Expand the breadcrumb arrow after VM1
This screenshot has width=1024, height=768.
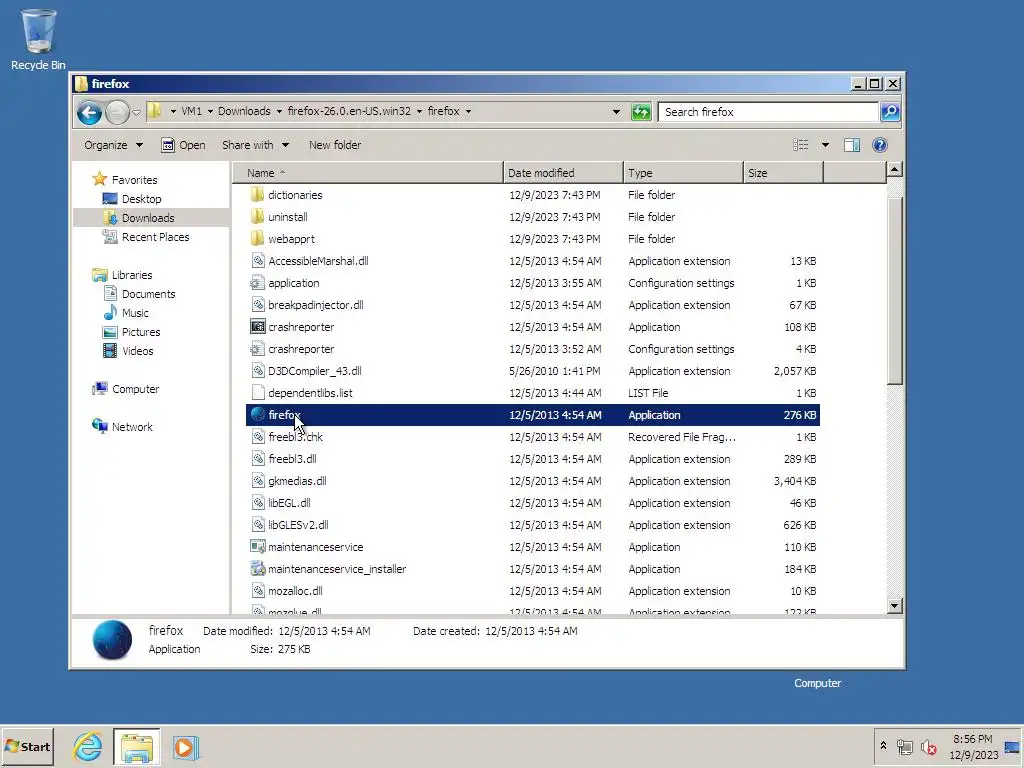pos(210,112)
